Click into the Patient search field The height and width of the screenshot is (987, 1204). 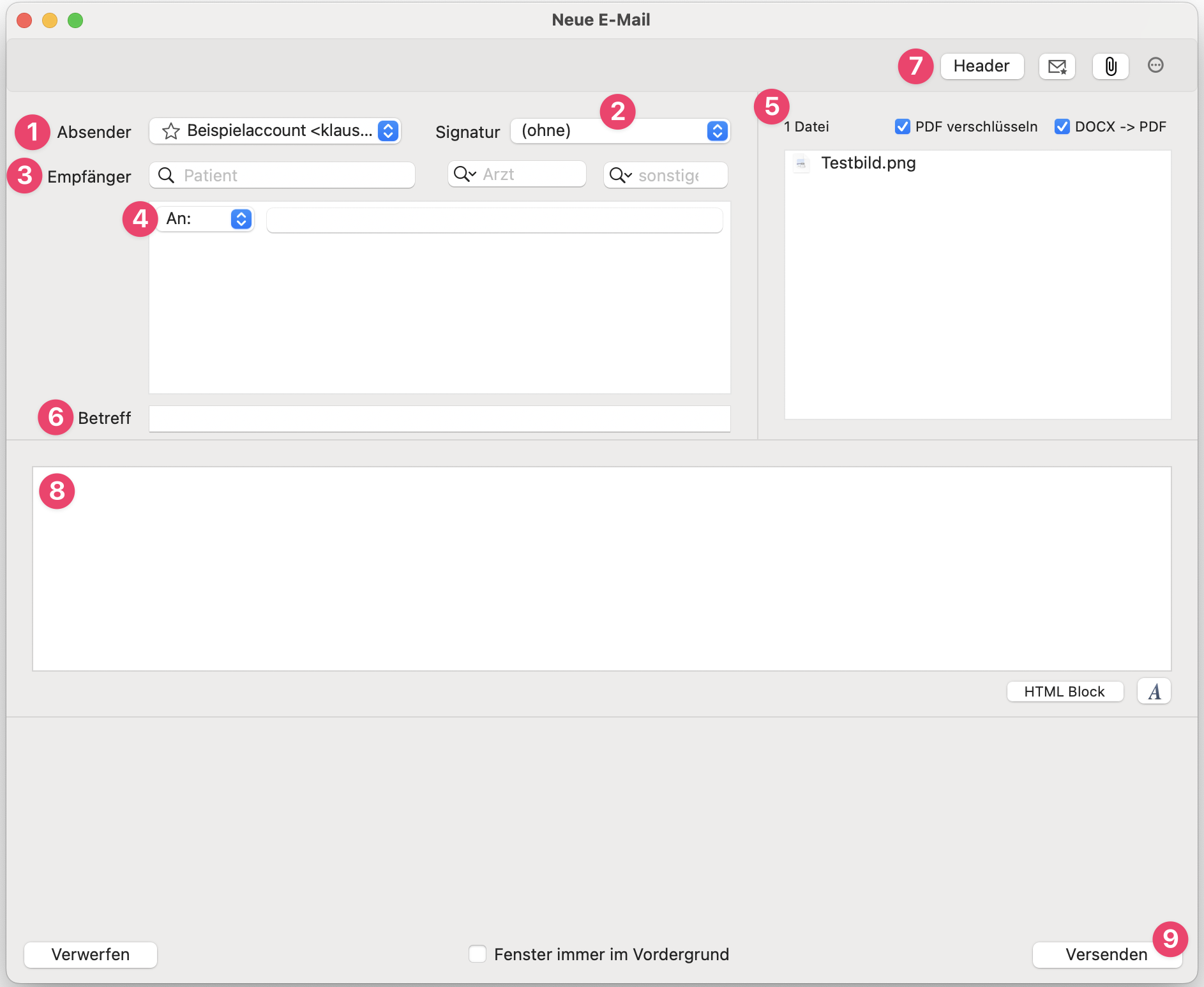(x=282, y=175)
